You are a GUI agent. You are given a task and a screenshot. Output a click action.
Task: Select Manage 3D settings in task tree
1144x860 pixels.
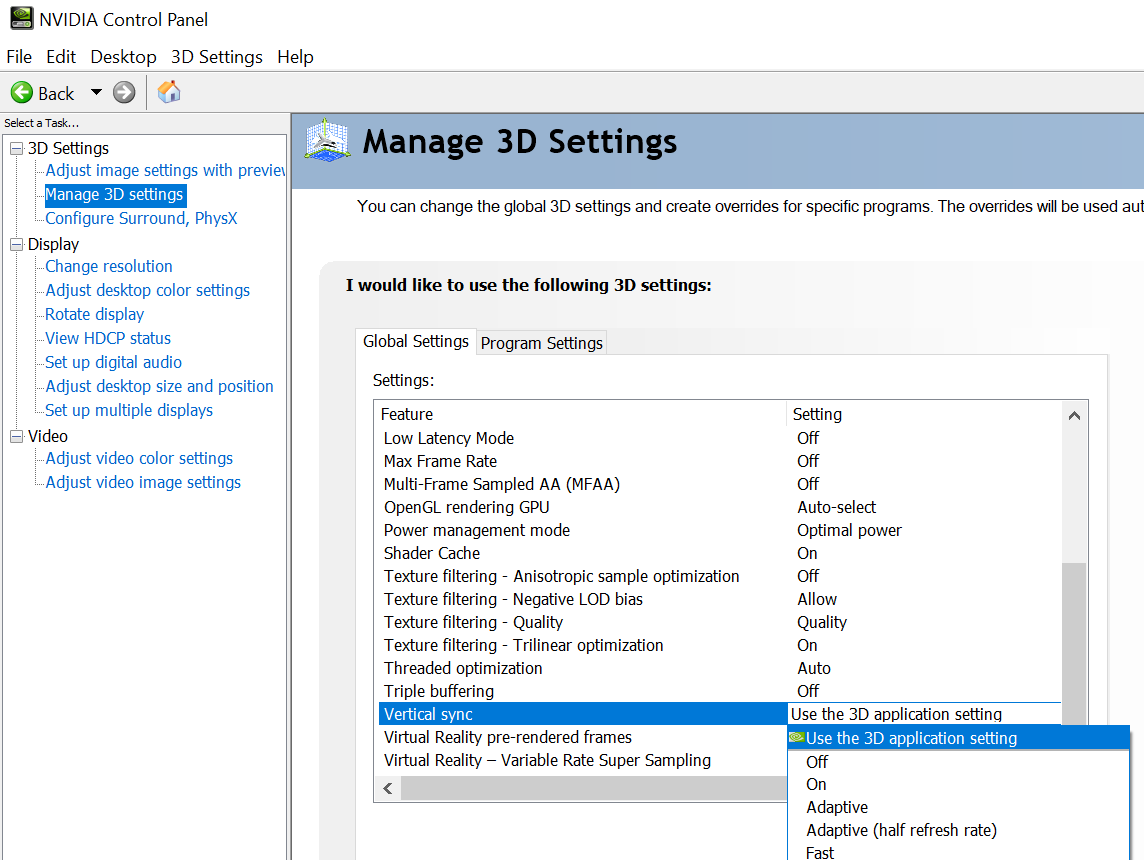click(x=115, y=195)
